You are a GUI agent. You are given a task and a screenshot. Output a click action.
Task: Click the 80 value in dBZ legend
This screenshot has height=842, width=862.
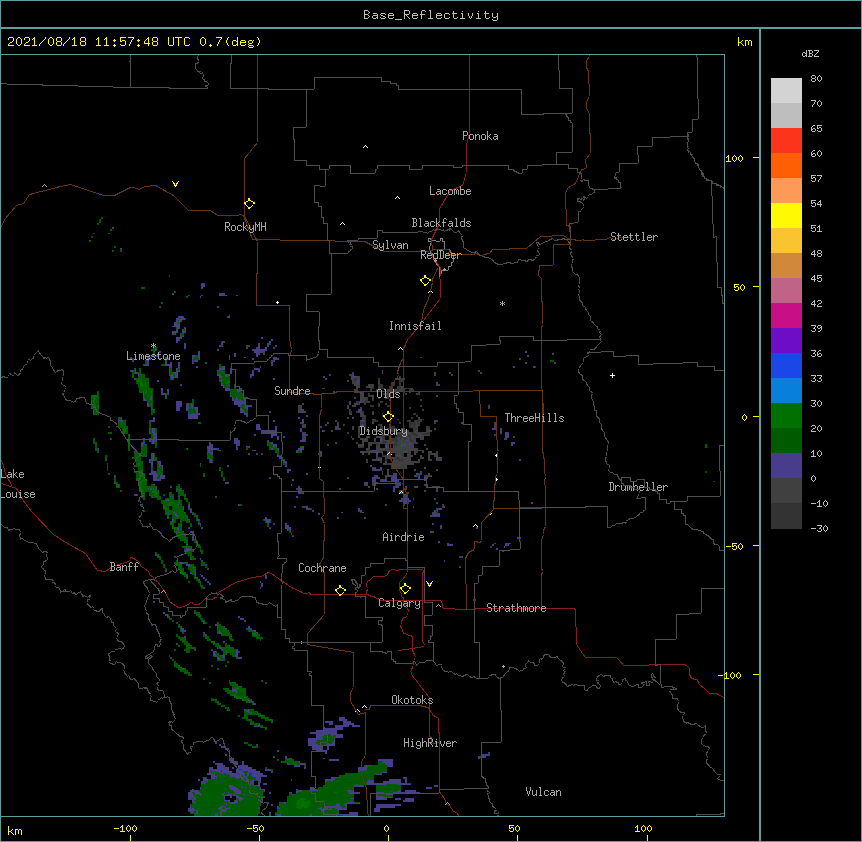[x=816, y=79]
